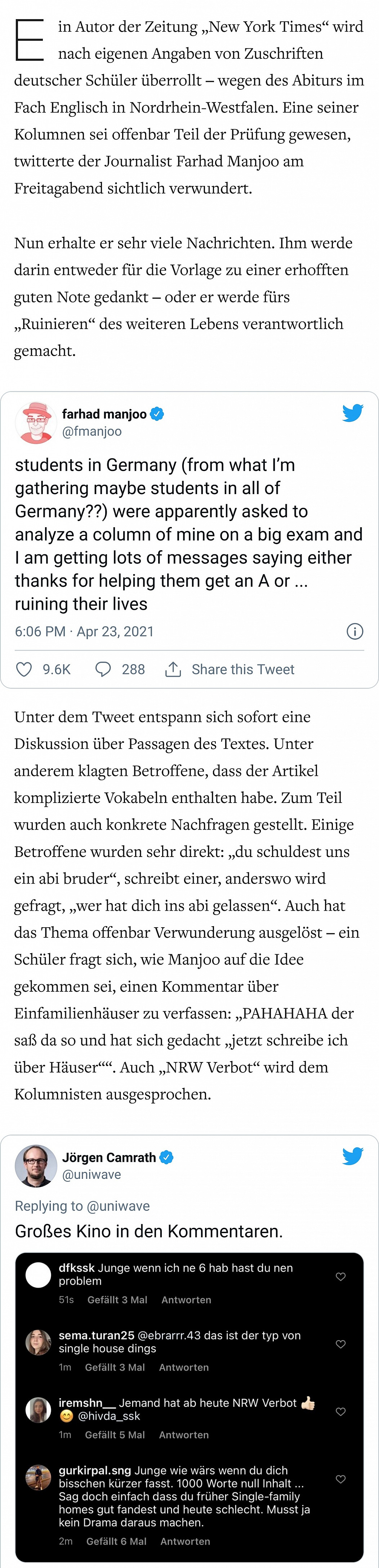Click the Twitter bird logo on Farhad Manjoo's tweet
The image size is (379, 1568).
point(353,413)
